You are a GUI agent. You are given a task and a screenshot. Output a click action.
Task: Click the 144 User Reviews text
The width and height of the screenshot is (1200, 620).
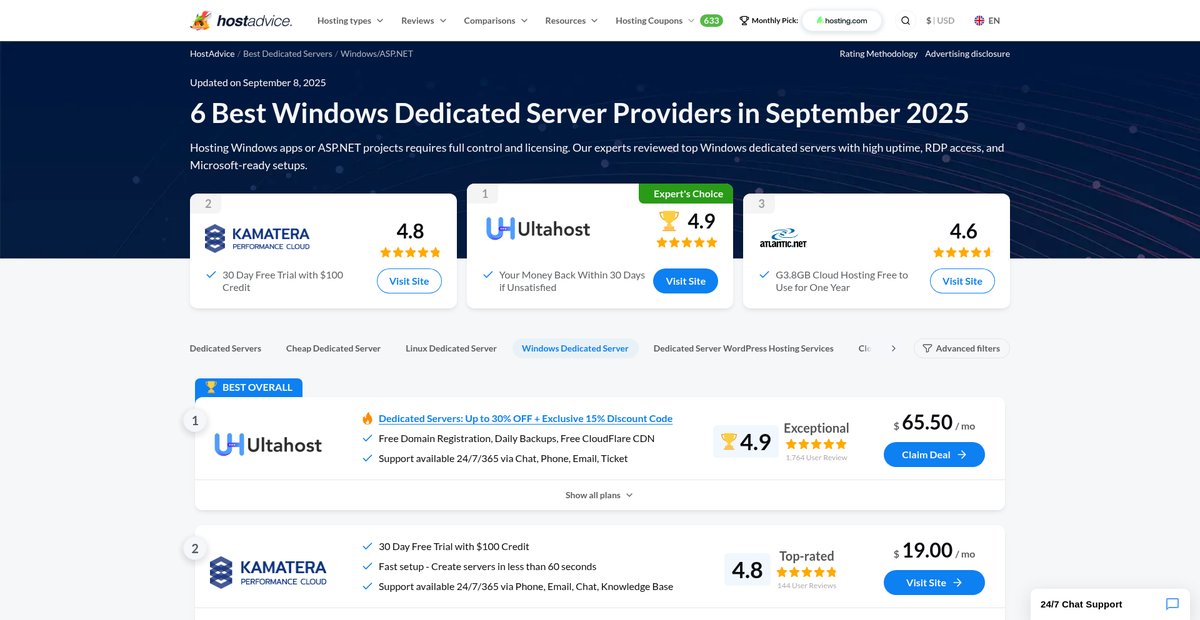(806, 585)
